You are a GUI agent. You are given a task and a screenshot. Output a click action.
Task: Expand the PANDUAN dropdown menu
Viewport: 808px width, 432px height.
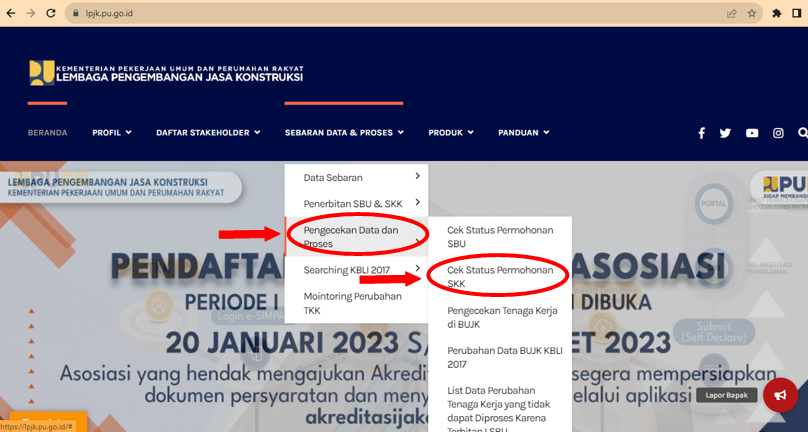click(x=524, y=132)
